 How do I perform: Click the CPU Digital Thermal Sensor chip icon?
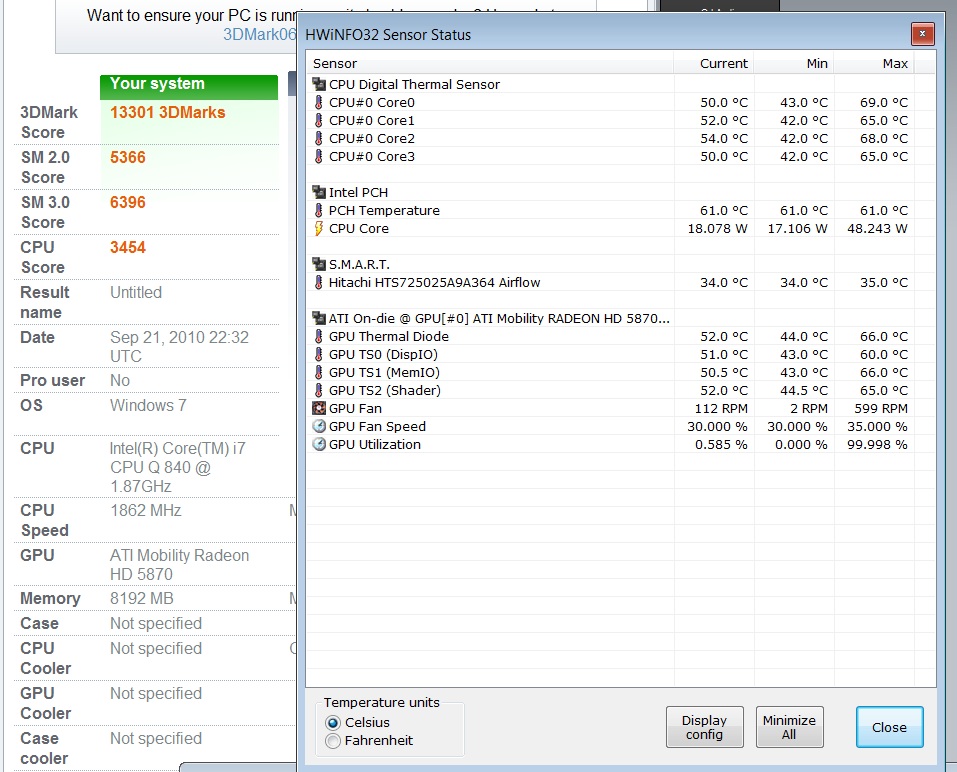pos(319,84)
